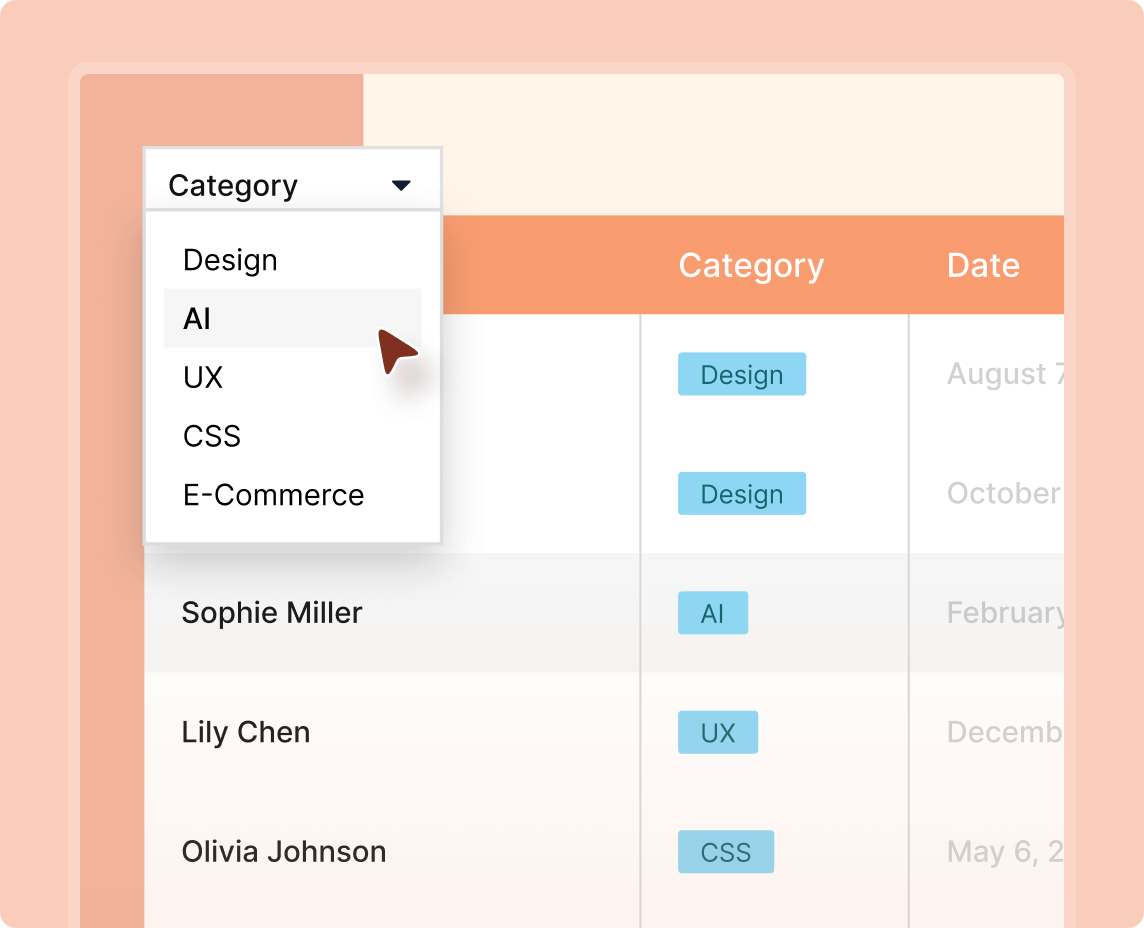Image resolution: width=1144 pixels, height=928 pixels.
Task: Click the Category dropdown arrow
Action: pyautogui.click(x=401, y=186)
